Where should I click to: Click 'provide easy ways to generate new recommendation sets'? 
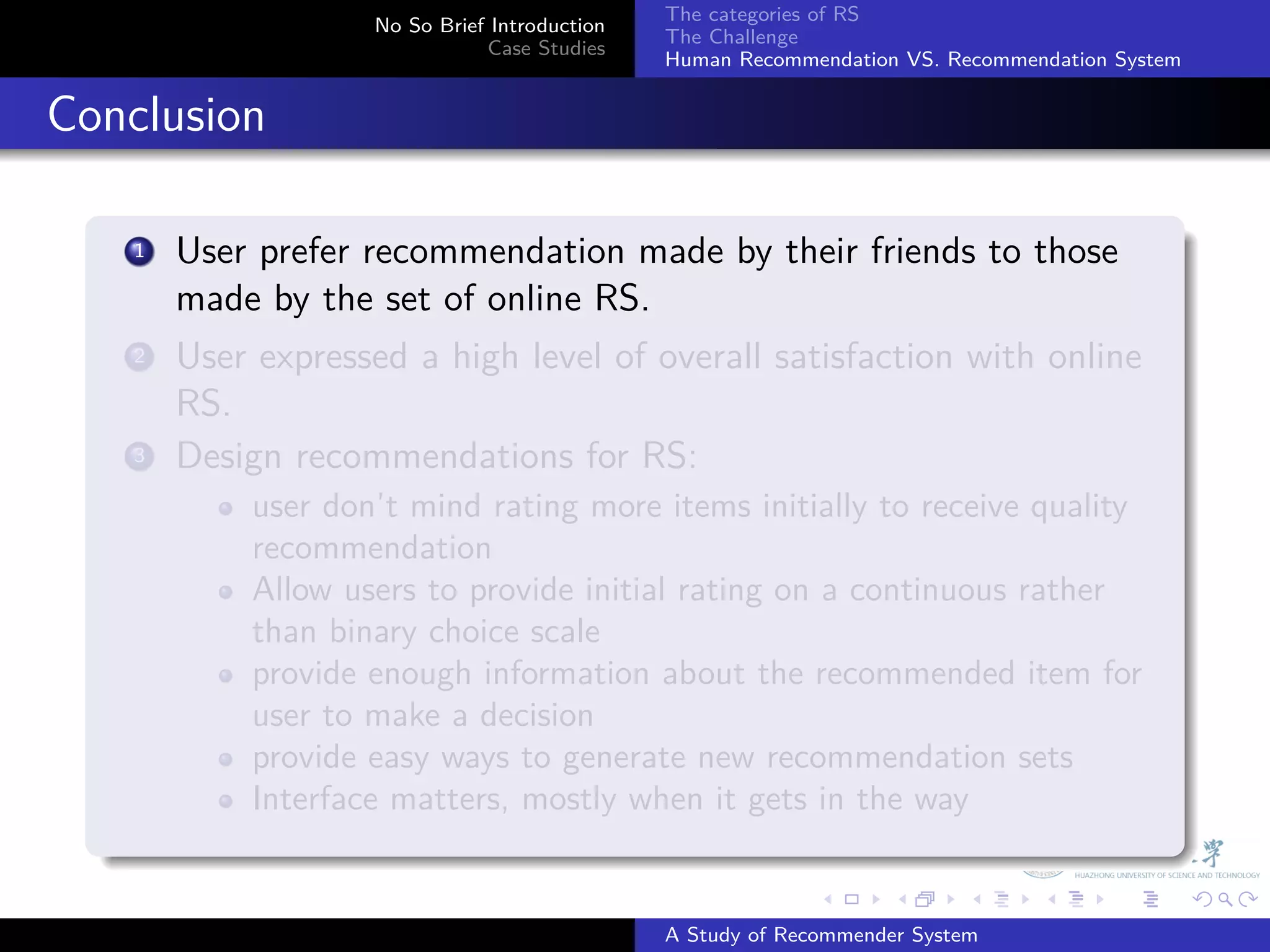point(662,758)
